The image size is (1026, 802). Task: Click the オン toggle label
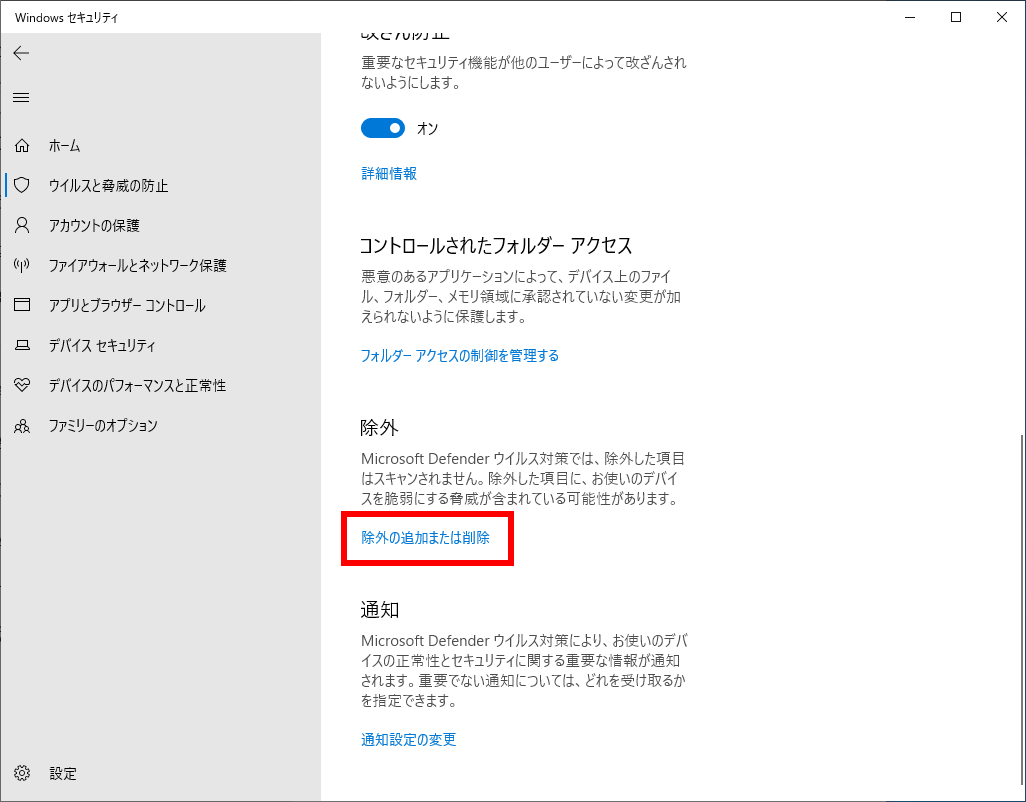(x=427, y=128)
